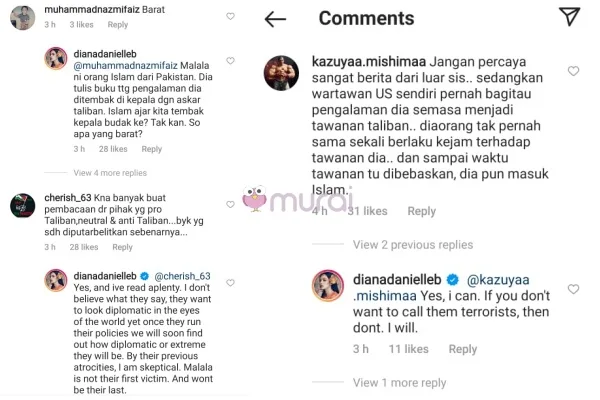Like cherish_63's comment heart

click(x=230, y=204)
